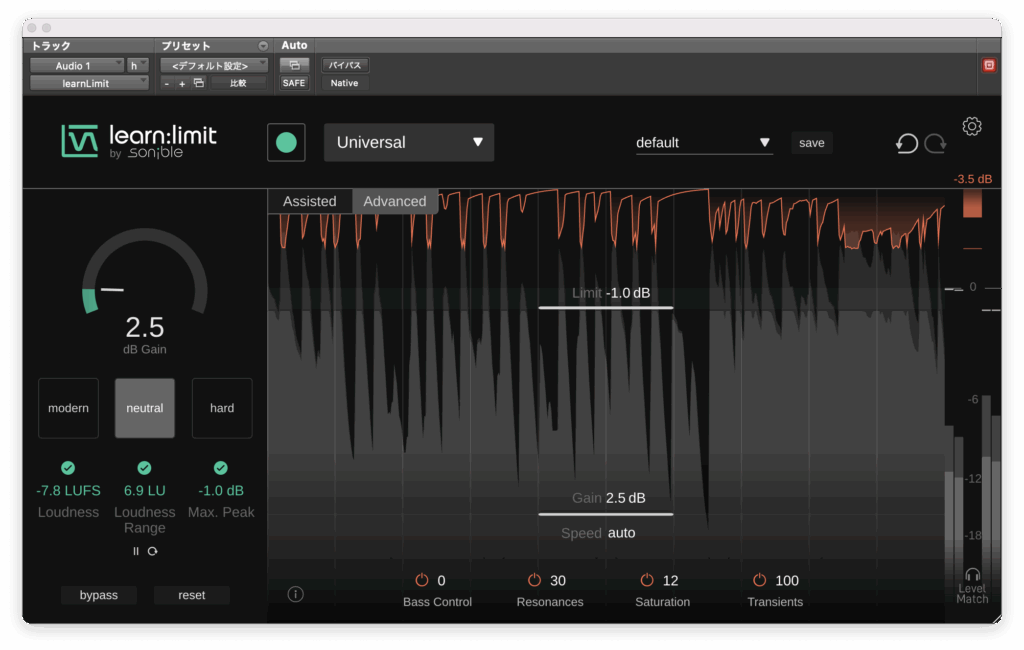Click the トラック header label
The width and height of the screenshot is (1024, 650).
click(x=51, y=46)
